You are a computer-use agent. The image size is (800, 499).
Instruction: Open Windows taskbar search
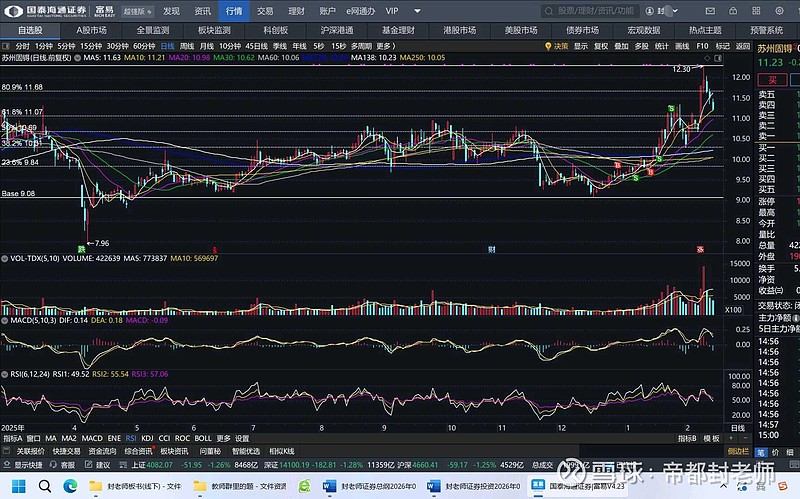pyautogui.click(x=45, y=486)
